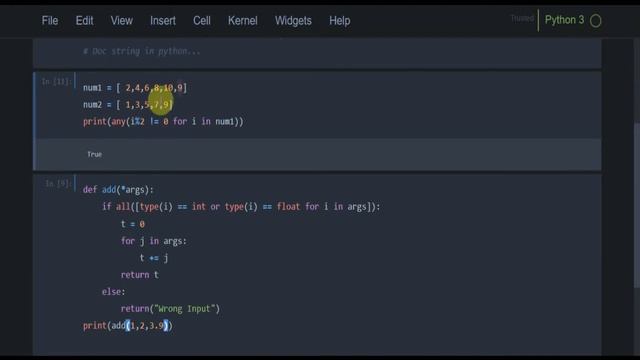Screen dimensions: 640x360
Task: Click the kernel idle circle indicator
Action: 596,21
